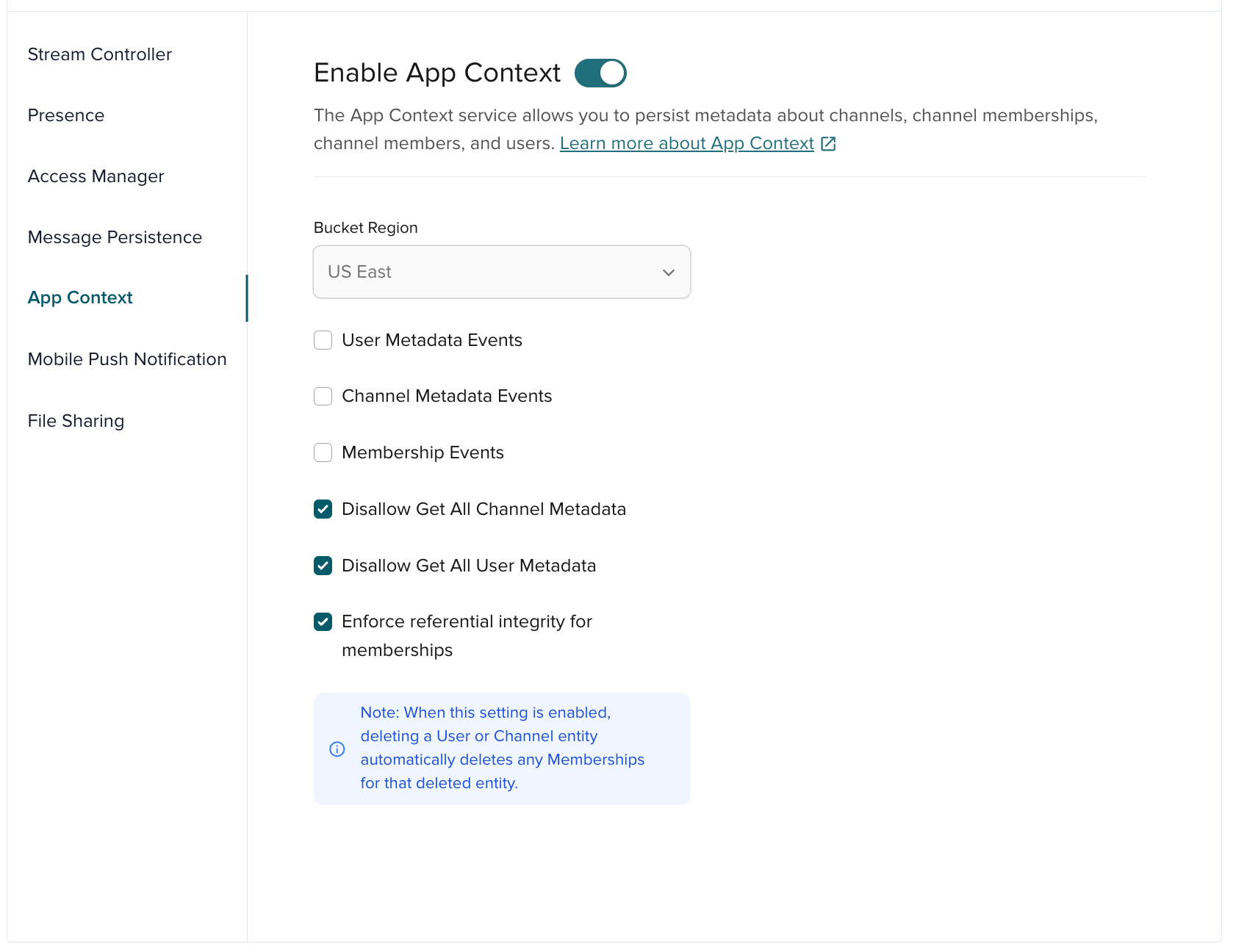Open the Bucket Region dropdown chevron

click(x=669, y=272)
